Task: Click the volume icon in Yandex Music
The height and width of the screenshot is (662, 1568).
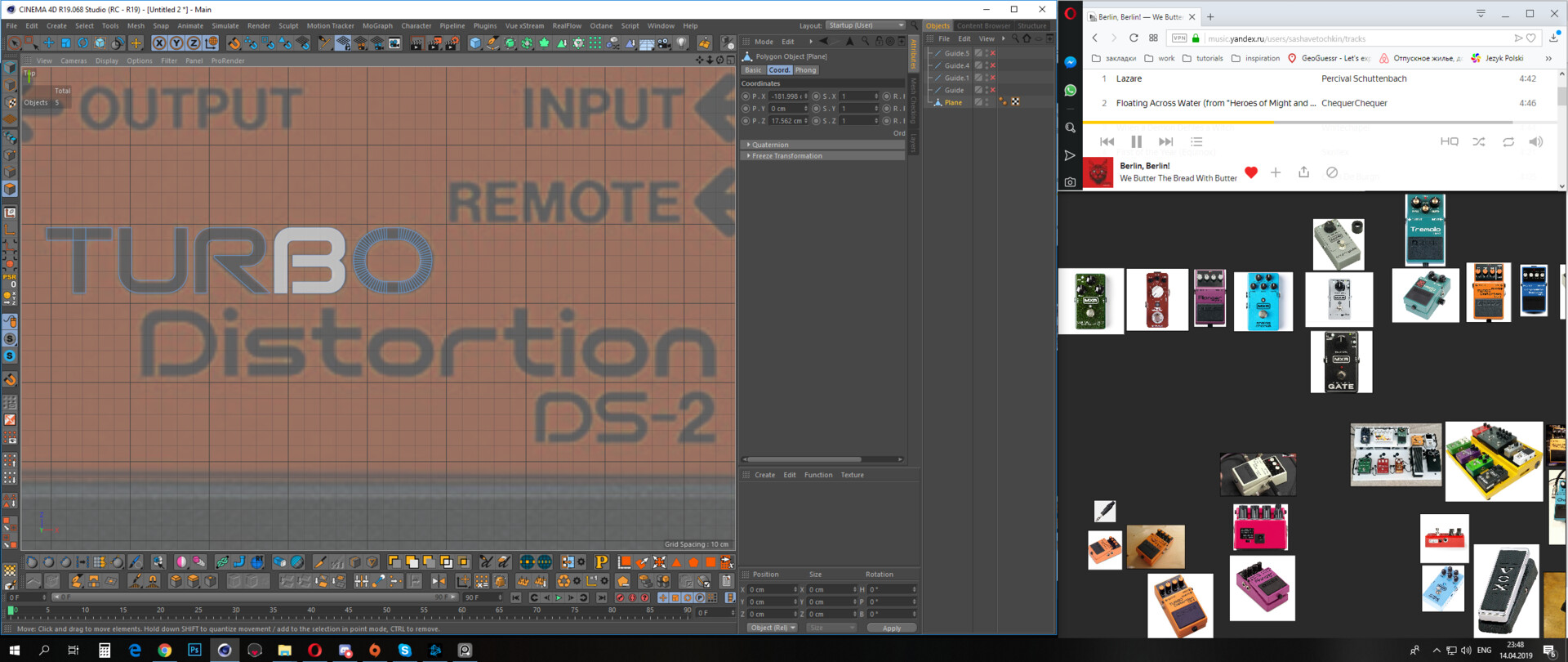Action: [x=1536, y=141]
